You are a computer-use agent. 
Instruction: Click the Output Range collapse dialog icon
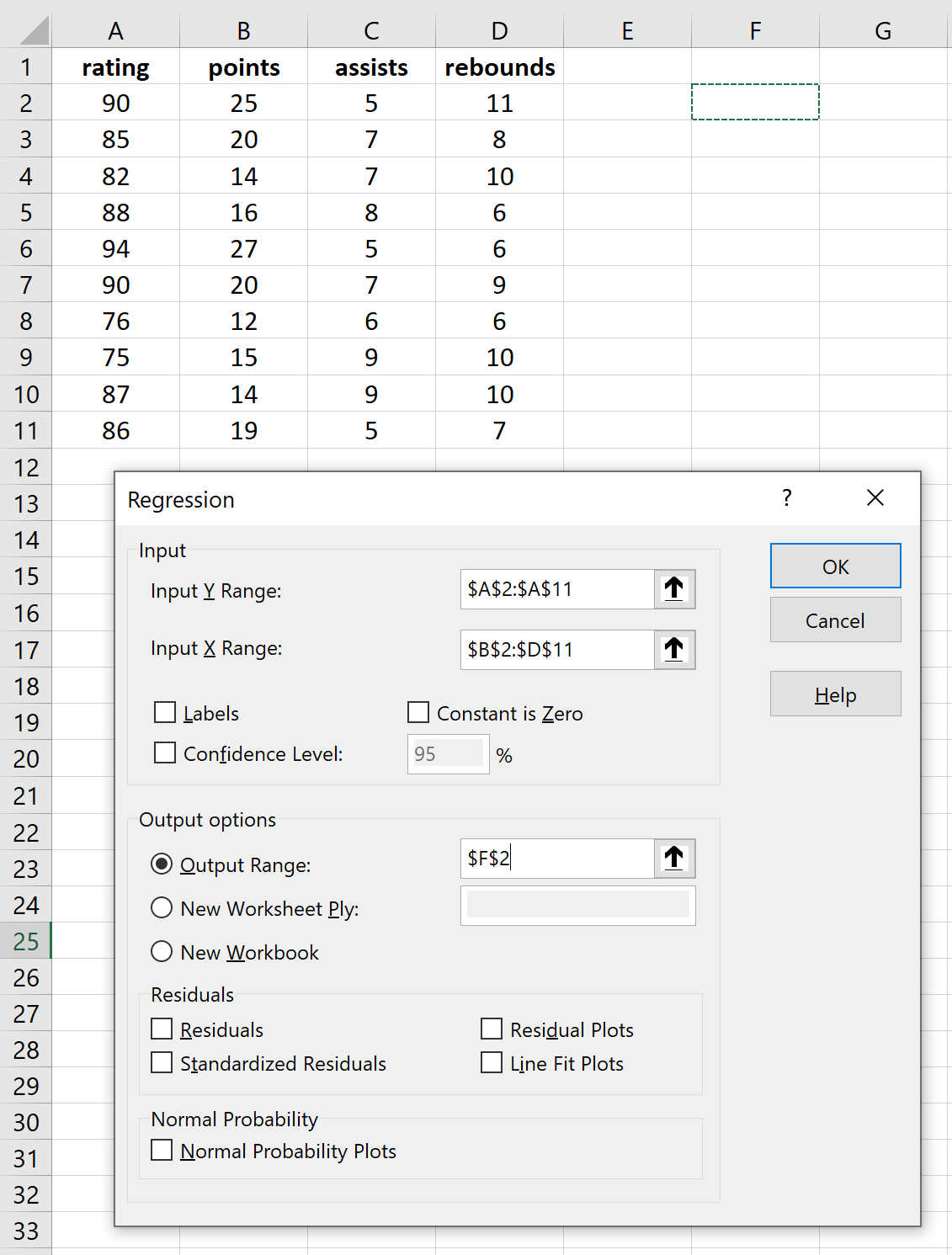pyautogui.click(x=674, y=858)
